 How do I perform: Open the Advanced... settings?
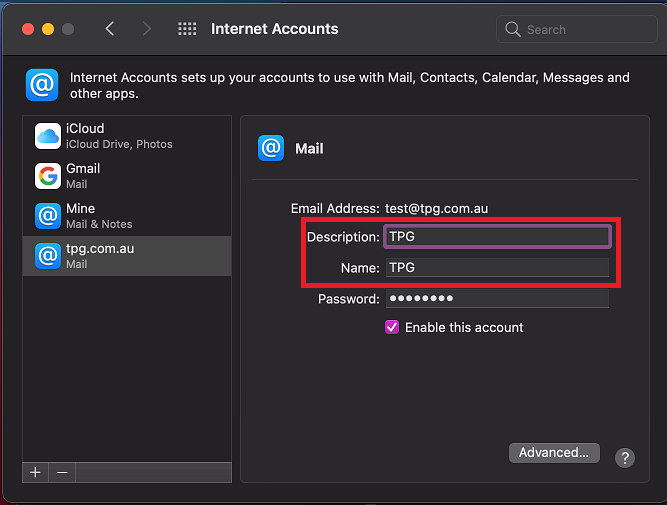554,453
